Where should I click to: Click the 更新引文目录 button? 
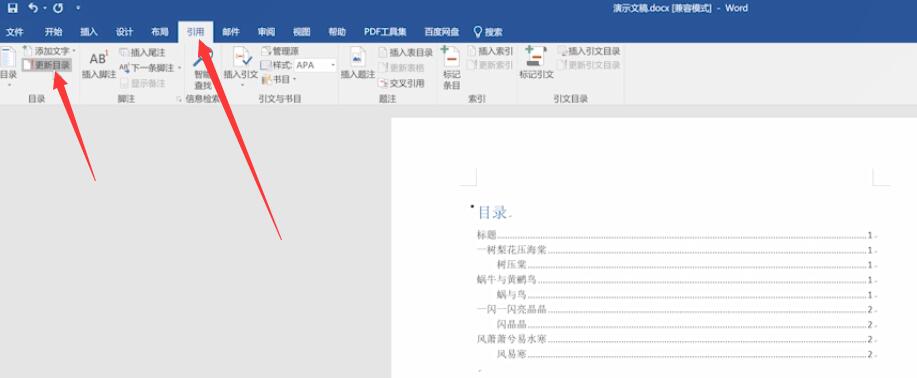point(589,65)
